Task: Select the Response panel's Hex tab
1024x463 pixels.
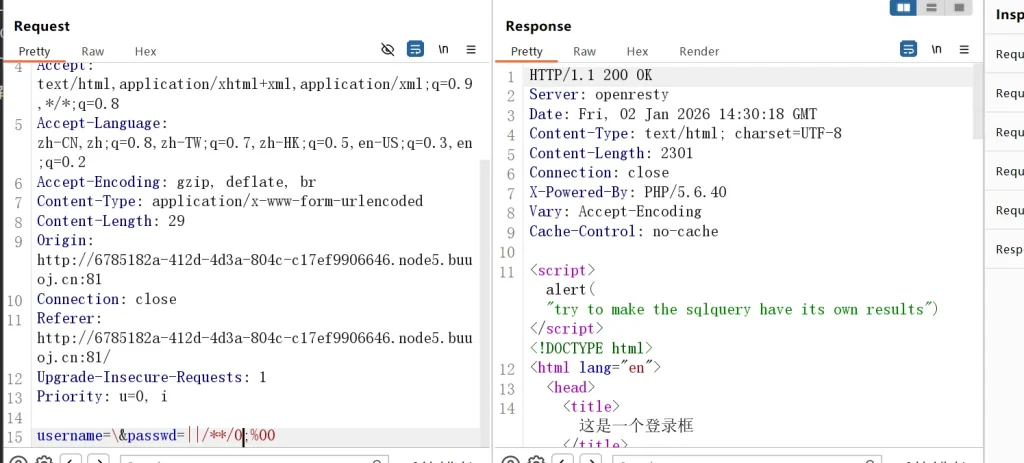Action: (x=637, y=51)
